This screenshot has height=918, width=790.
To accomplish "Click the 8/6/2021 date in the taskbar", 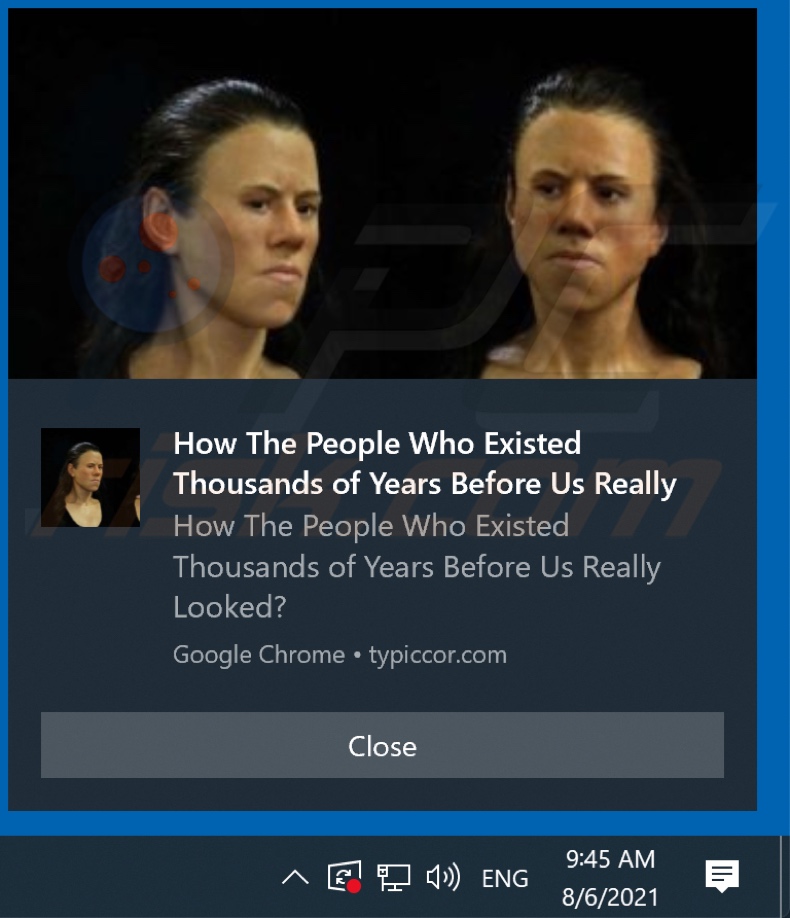I will (x=610, y=897).
